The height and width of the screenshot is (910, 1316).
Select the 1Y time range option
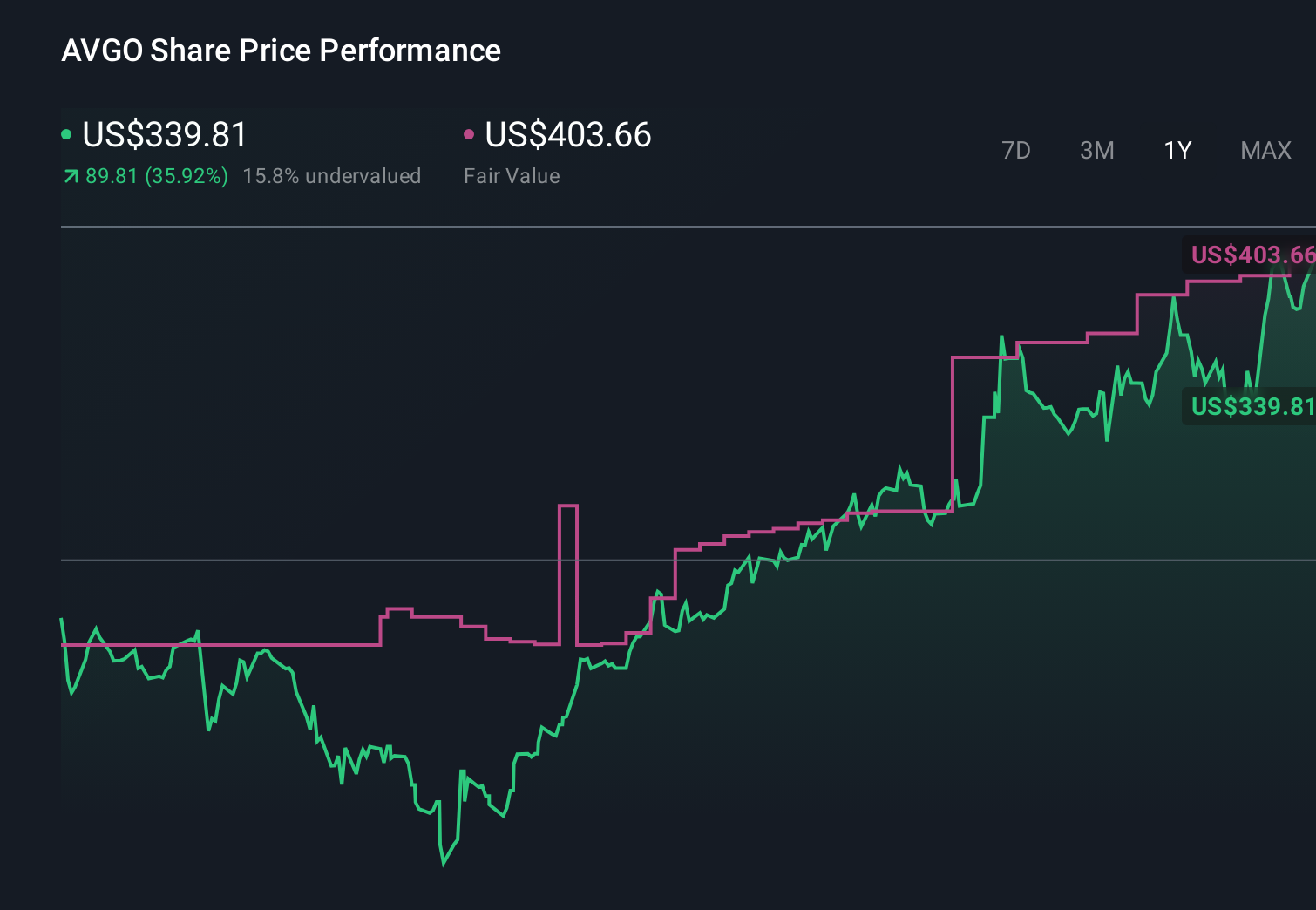coord(1177,150)
